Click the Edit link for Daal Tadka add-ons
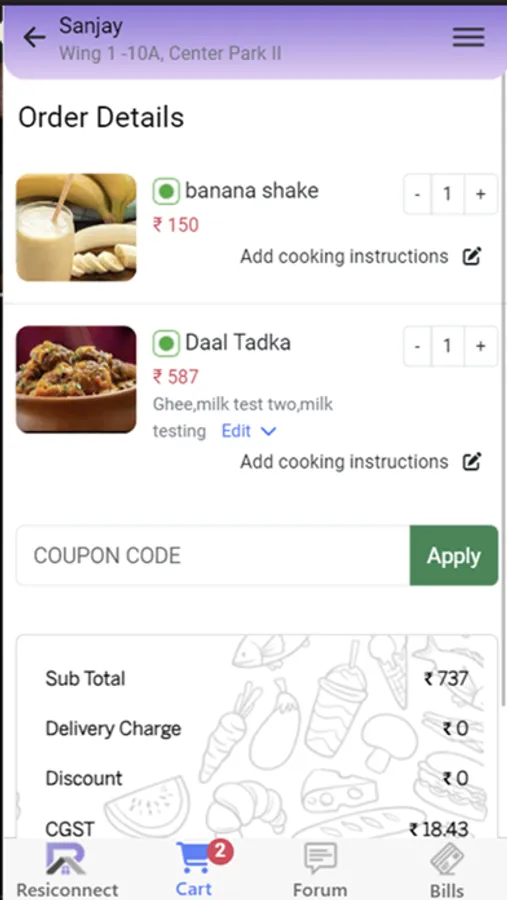 click(236, 431)
